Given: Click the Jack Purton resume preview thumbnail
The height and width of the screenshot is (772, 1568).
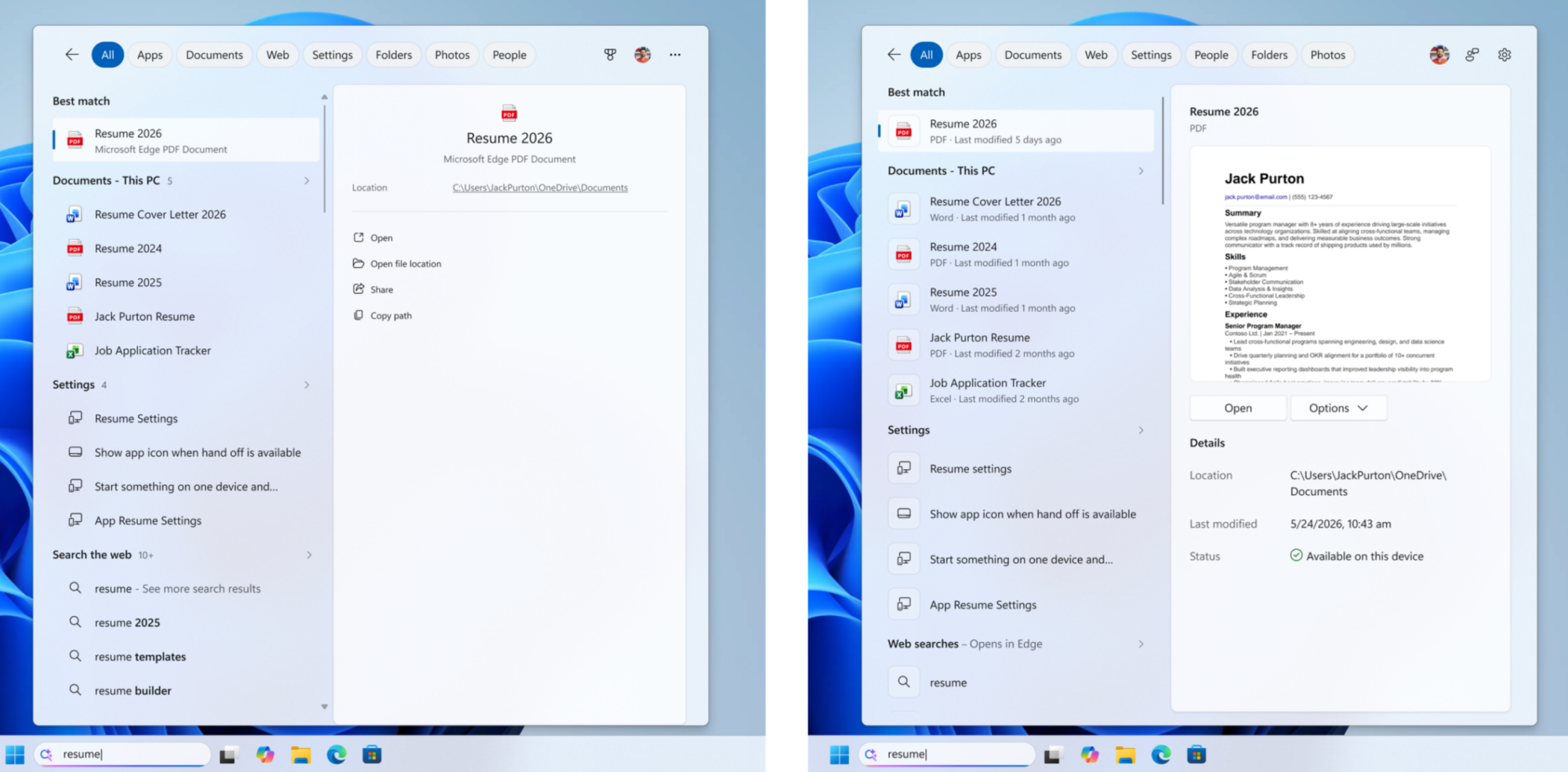Looking at the screenshot, I should coord(1340,264).
